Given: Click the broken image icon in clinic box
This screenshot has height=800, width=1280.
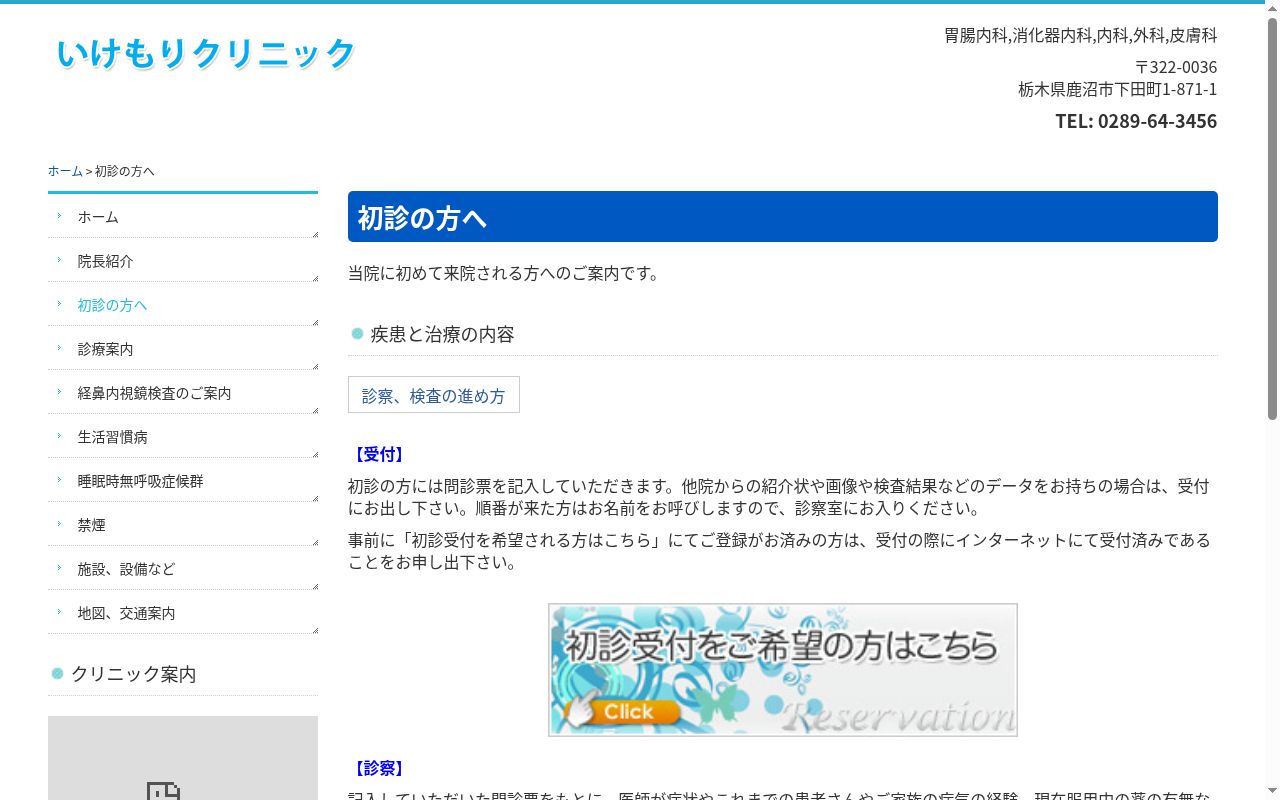Looking at the screenshot, I should [163, 791].
